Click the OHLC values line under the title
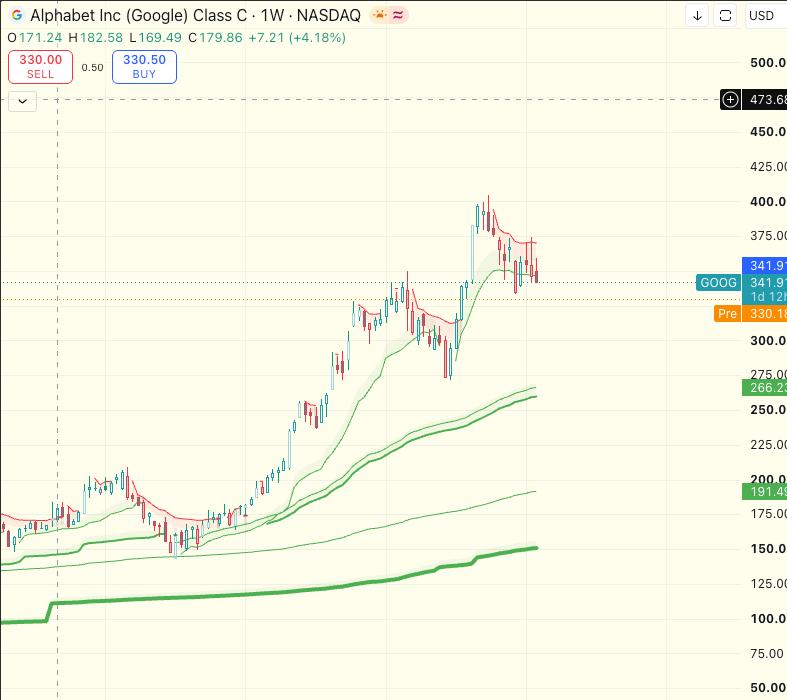Image resolution: width=787 pixels, height=700 pixels. 177,38
